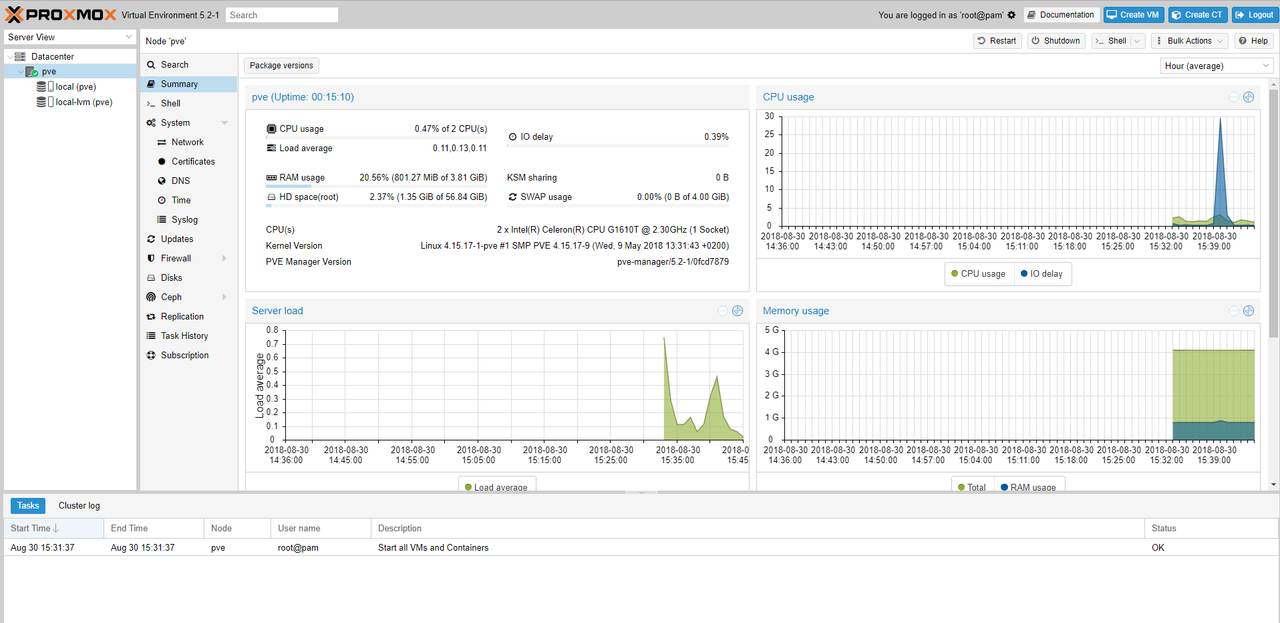Open Updates page
The width and height of the screenshot is (1280, 623).
coord(189,239)
